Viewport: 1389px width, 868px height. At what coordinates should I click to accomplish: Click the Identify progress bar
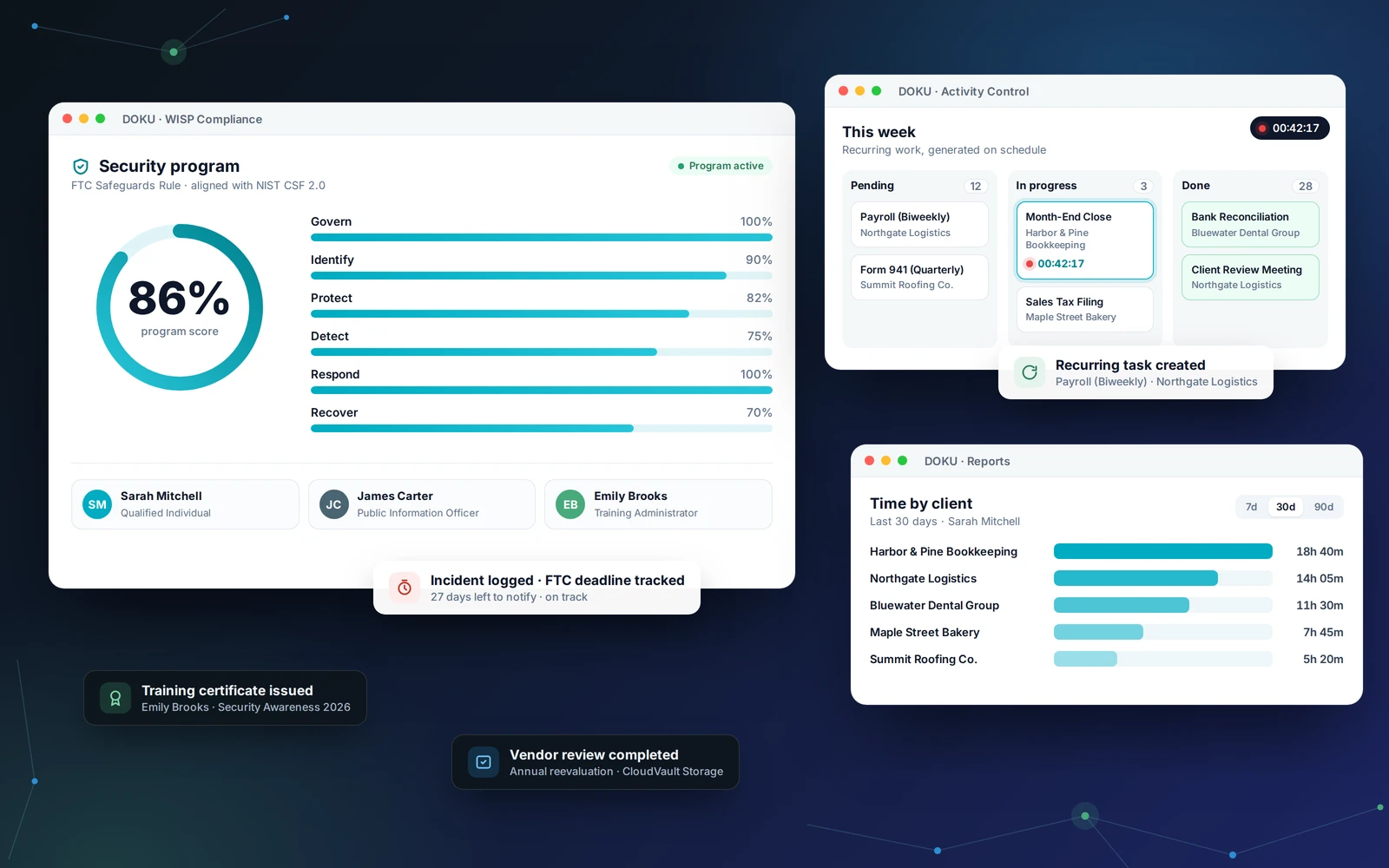542,276
